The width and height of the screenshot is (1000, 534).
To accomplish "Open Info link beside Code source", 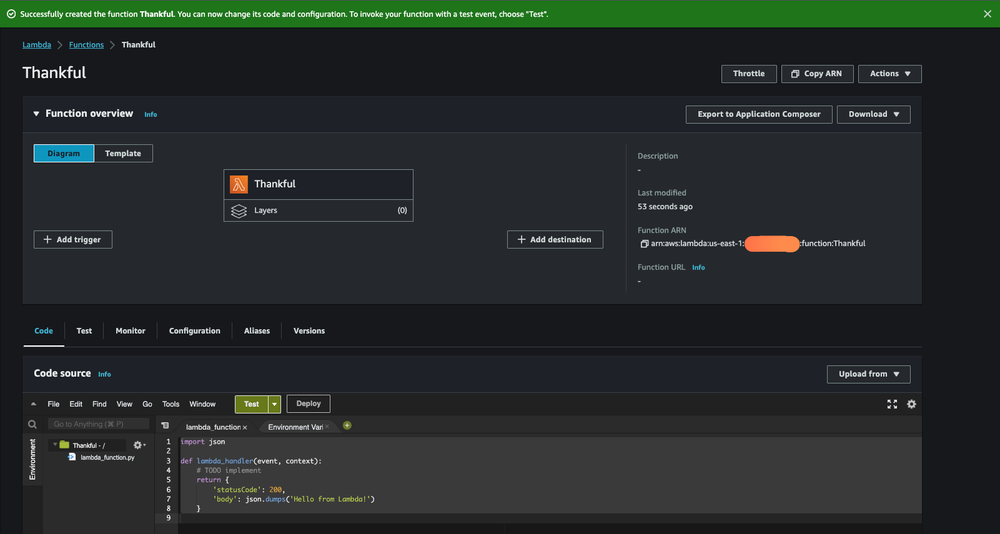I will click(105, 375).
